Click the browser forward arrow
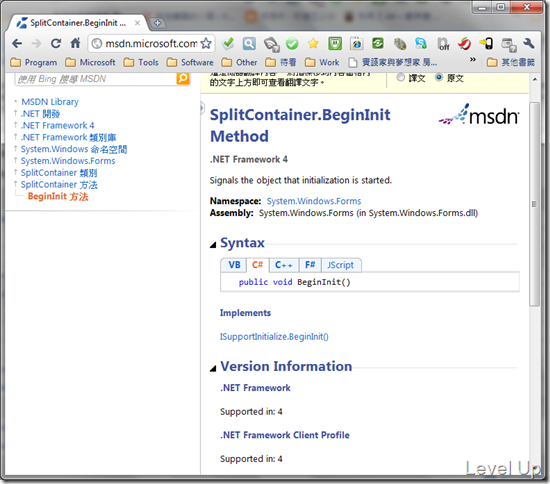550x484 pixels. [36, 43]
